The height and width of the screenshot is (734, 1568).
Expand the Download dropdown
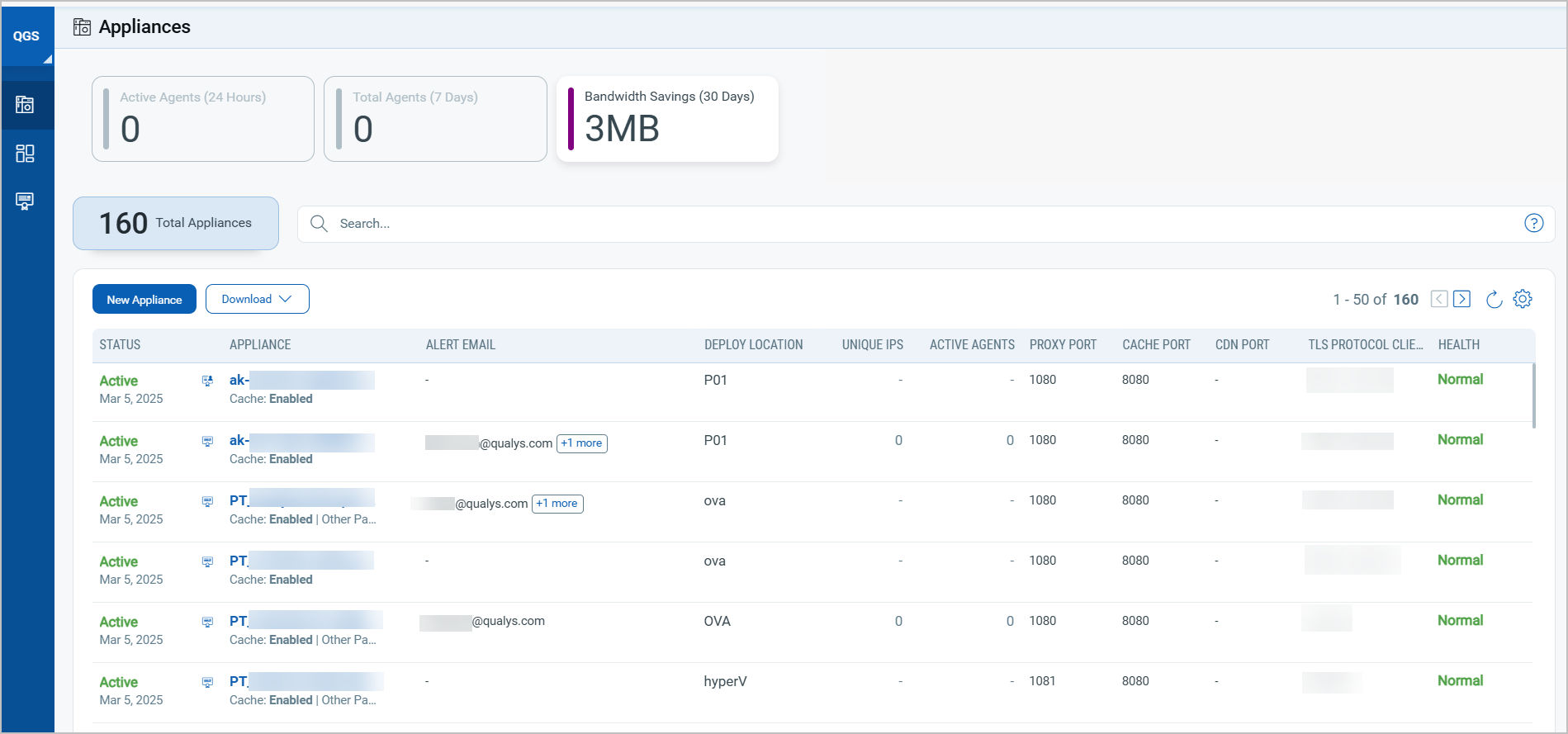(x=257, y=299)
